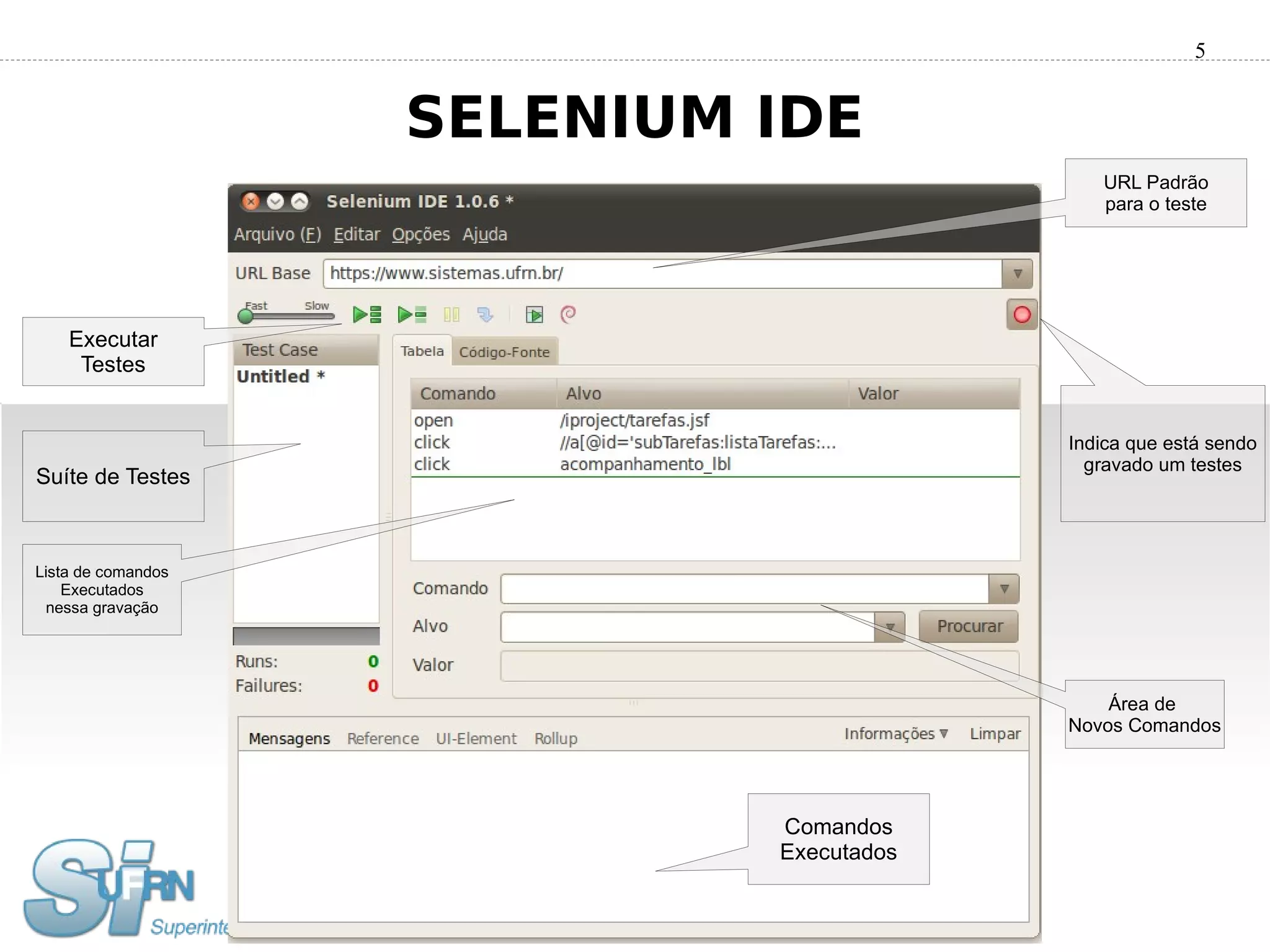The width and height of the screenshot is (1270, 952).
Task: Switch to the Tabela tab
Action: [x=422, y=351]
